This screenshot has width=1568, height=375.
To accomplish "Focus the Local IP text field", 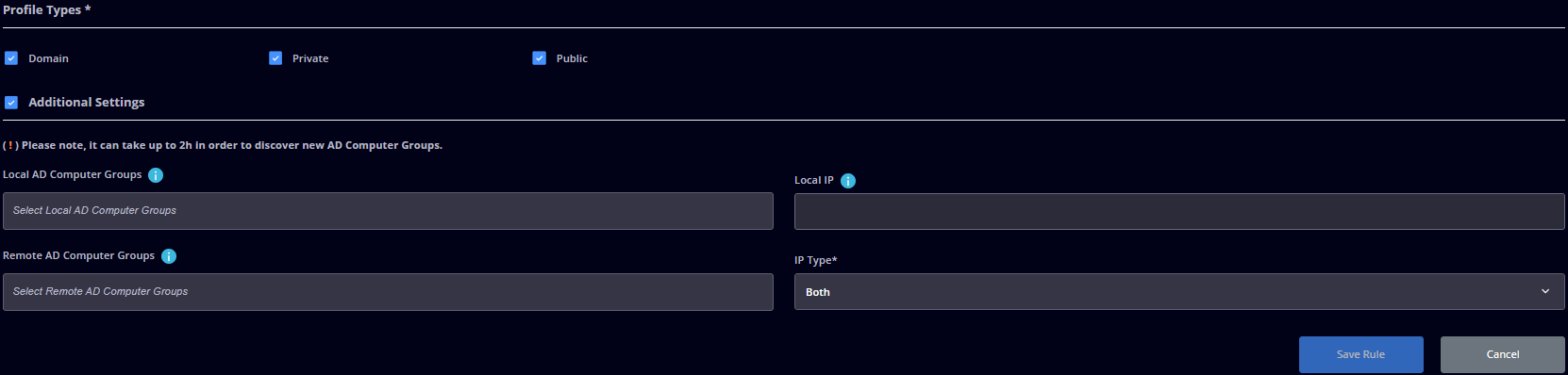I will (x=1179, y=212).
